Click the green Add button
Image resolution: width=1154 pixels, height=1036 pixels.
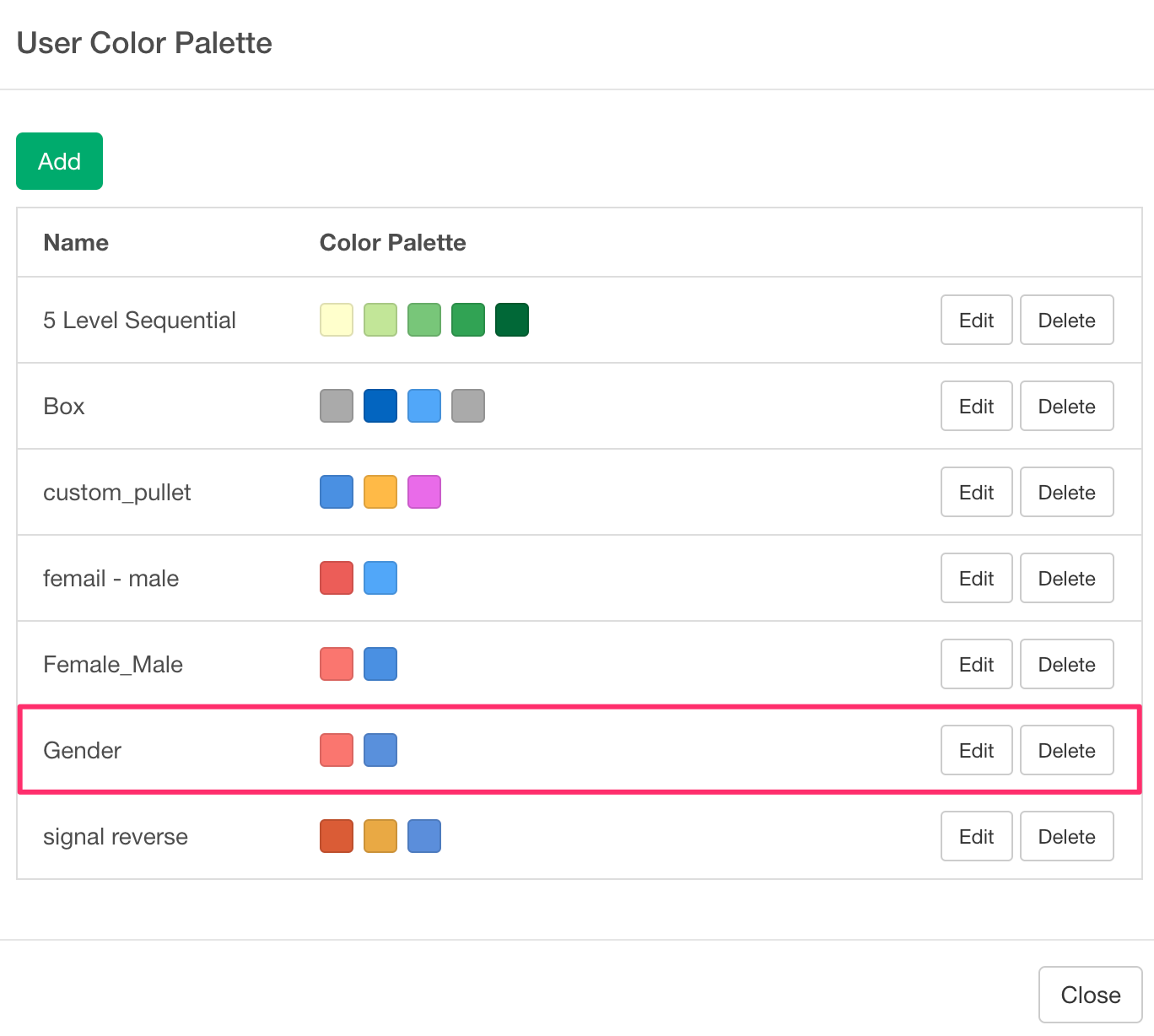pos(59,161)
